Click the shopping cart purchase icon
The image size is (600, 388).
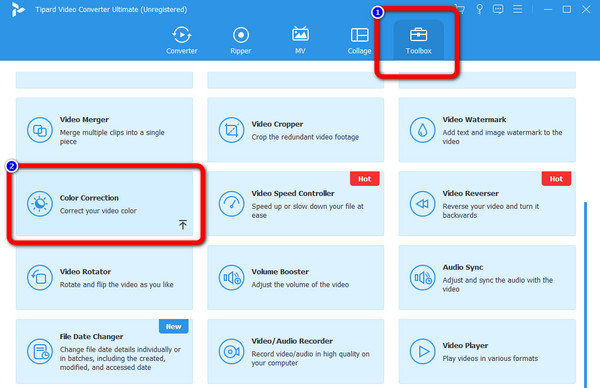click(x=460, y=9)
